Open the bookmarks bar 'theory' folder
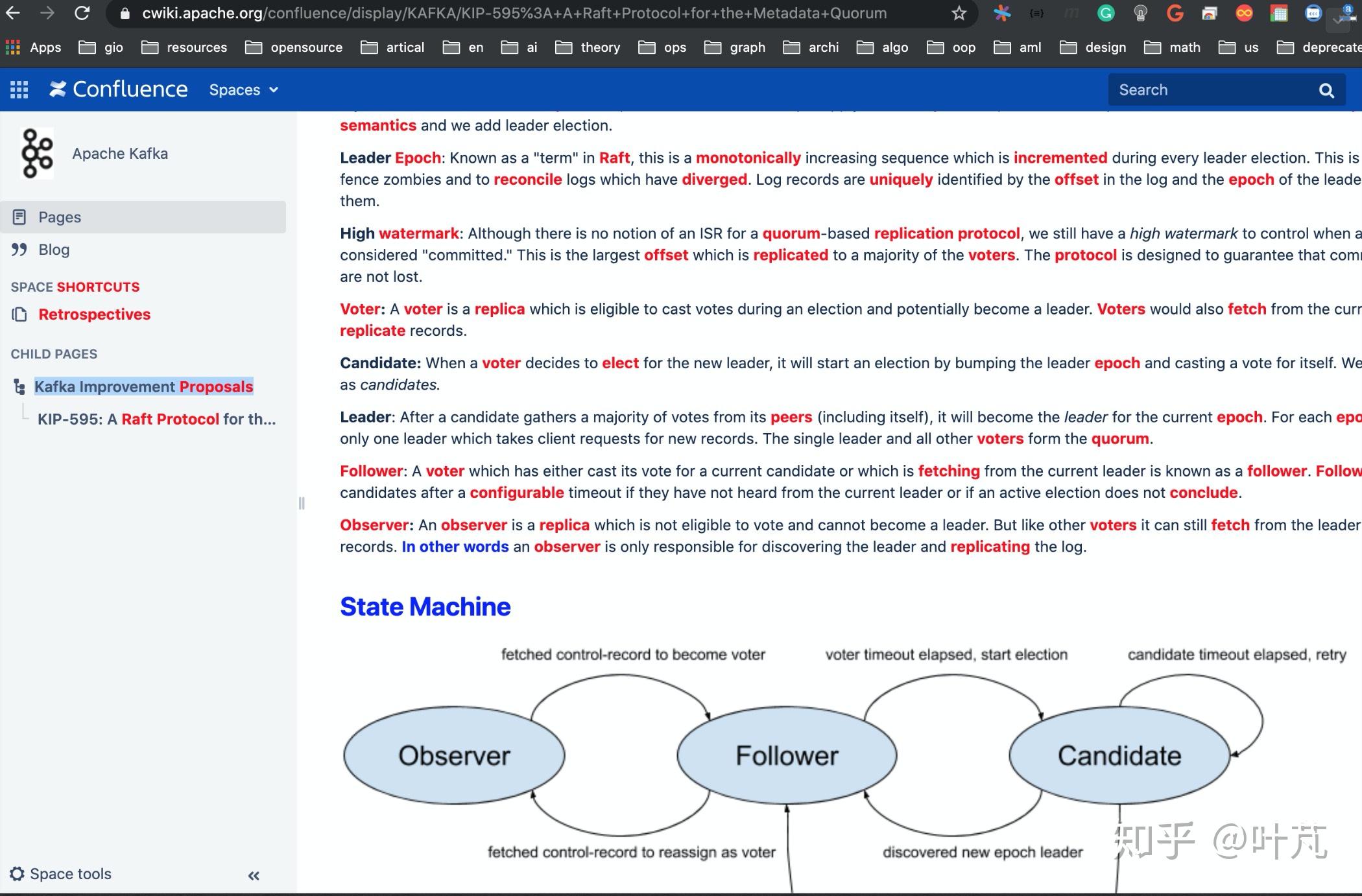The height and width of the screenshot is (896, 1362). [600, 47]
